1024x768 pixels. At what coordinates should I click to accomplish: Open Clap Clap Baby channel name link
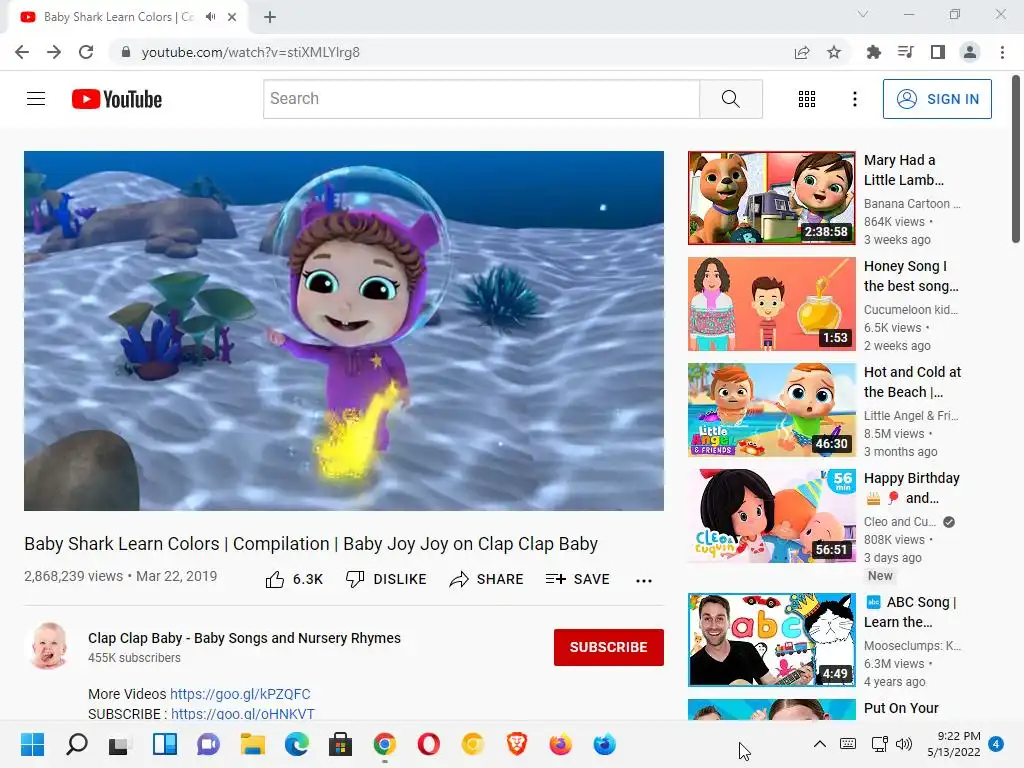coord(244,638)
